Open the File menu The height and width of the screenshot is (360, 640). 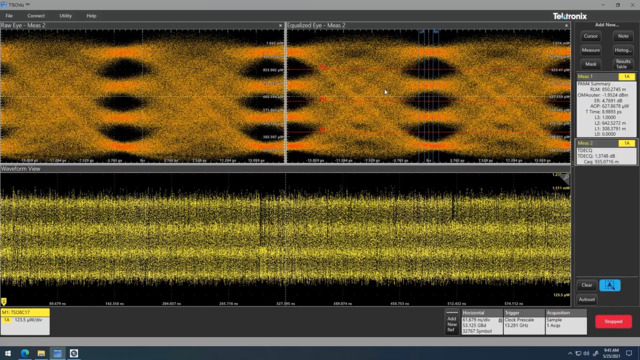click(x=9, y=16)
